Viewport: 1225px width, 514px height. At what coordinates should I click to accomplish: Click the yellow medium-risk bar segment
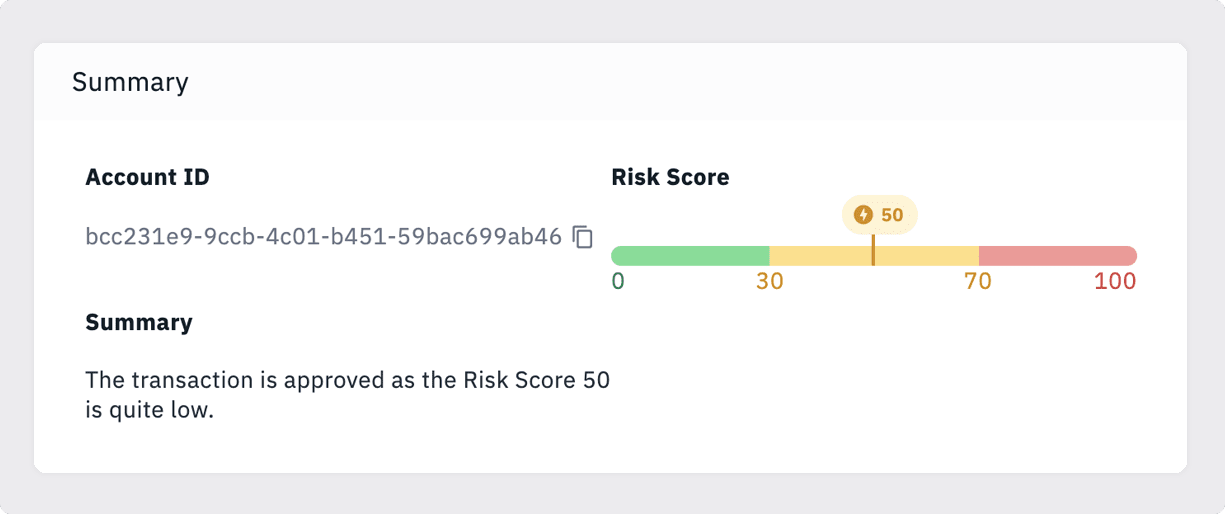coord(874,256)
